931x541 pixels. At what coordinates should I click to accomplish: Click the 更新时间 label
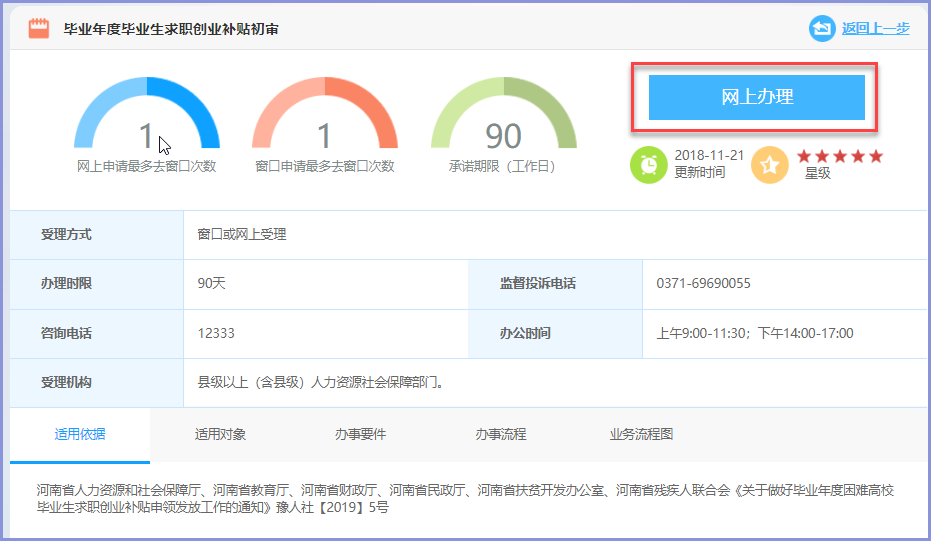pos(699,173)
